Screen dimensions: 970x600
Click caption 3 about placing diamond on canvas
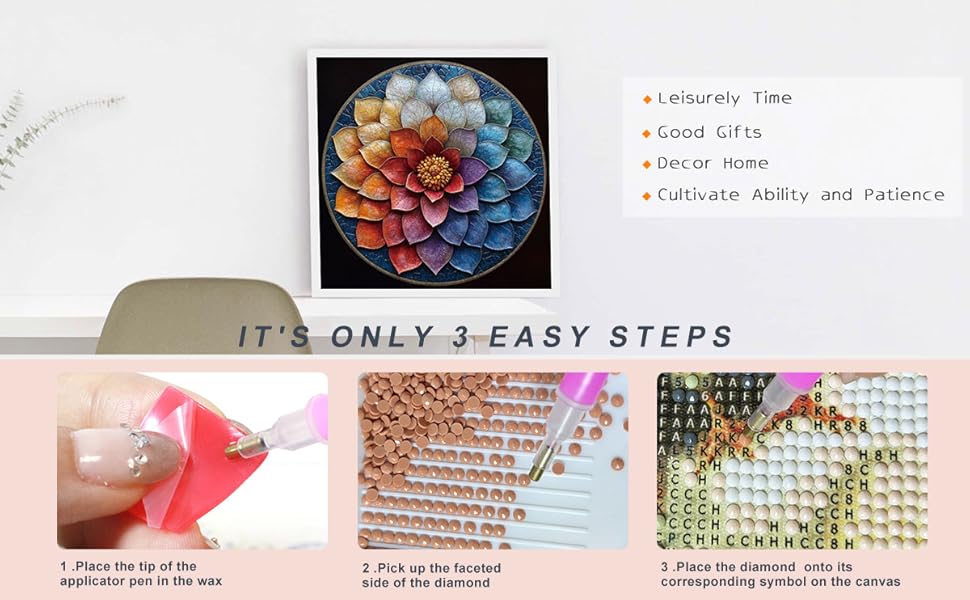[x=780, y=574]
